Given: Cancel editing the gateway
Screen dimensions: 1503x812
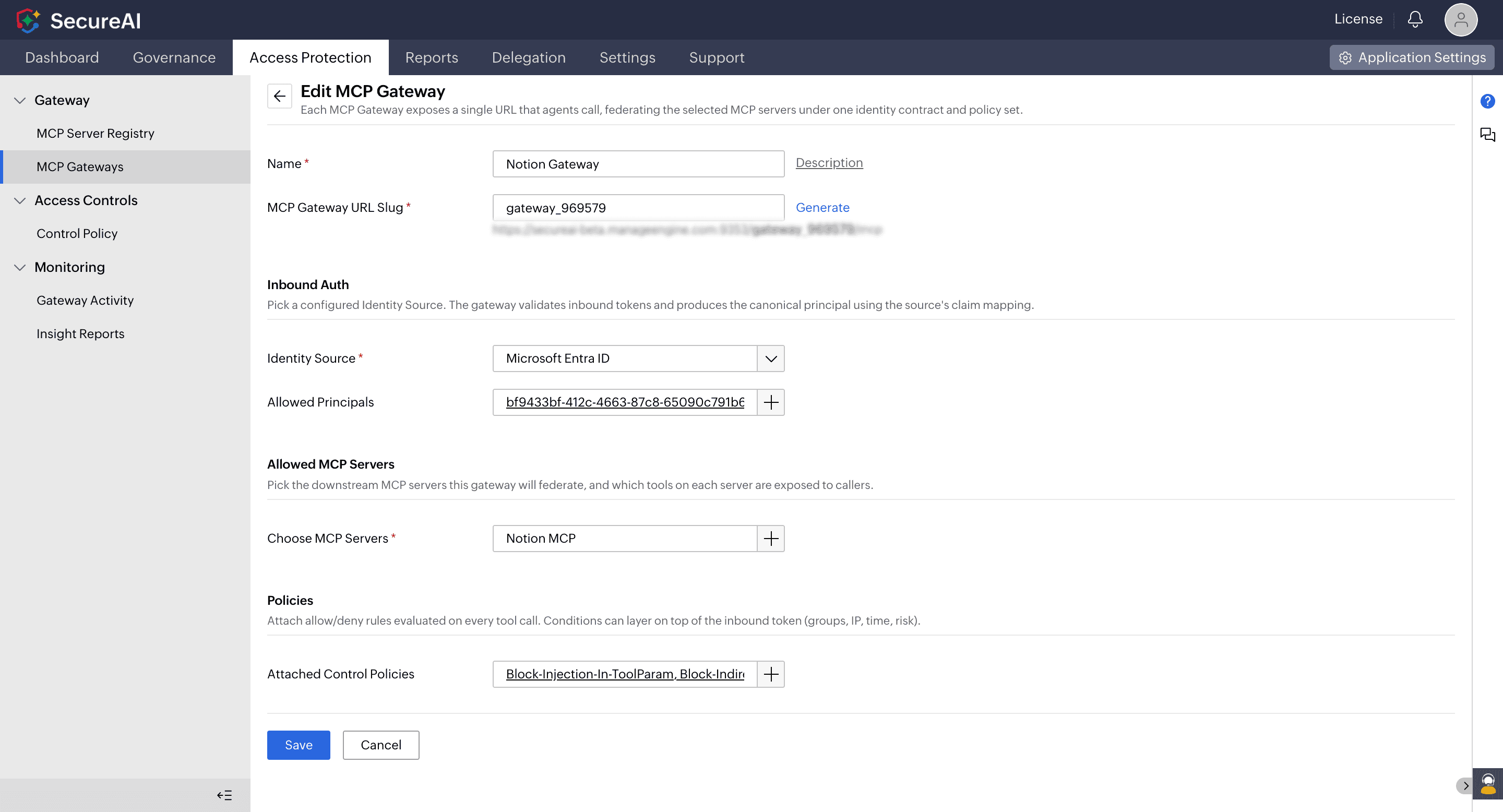Looking at the screenshot, I should click(380, 745).
